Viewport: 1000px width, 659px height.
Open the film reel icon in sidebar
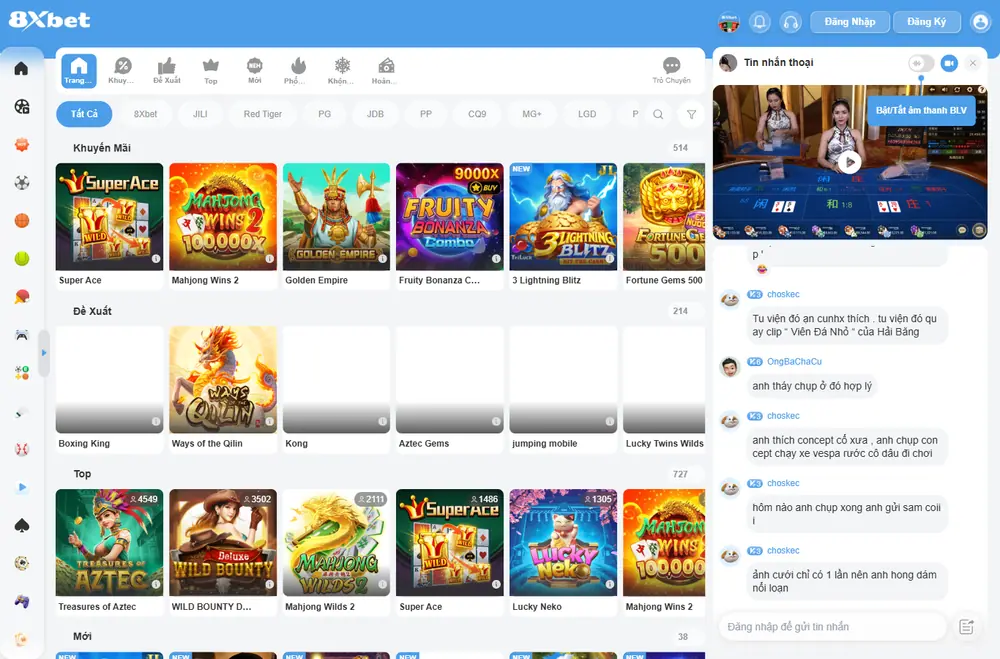coord(22,107)
